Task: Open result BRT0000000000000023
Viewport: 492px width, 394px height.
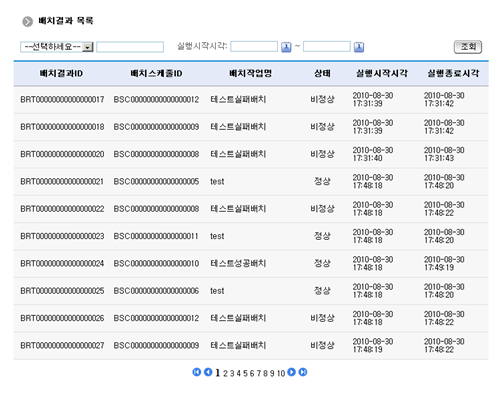Action: point(62,236)
